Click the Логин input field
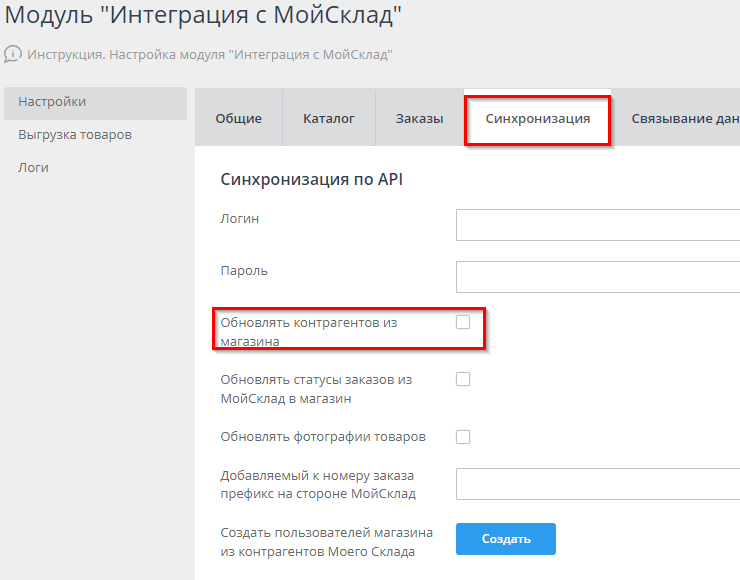 (597, 225)
